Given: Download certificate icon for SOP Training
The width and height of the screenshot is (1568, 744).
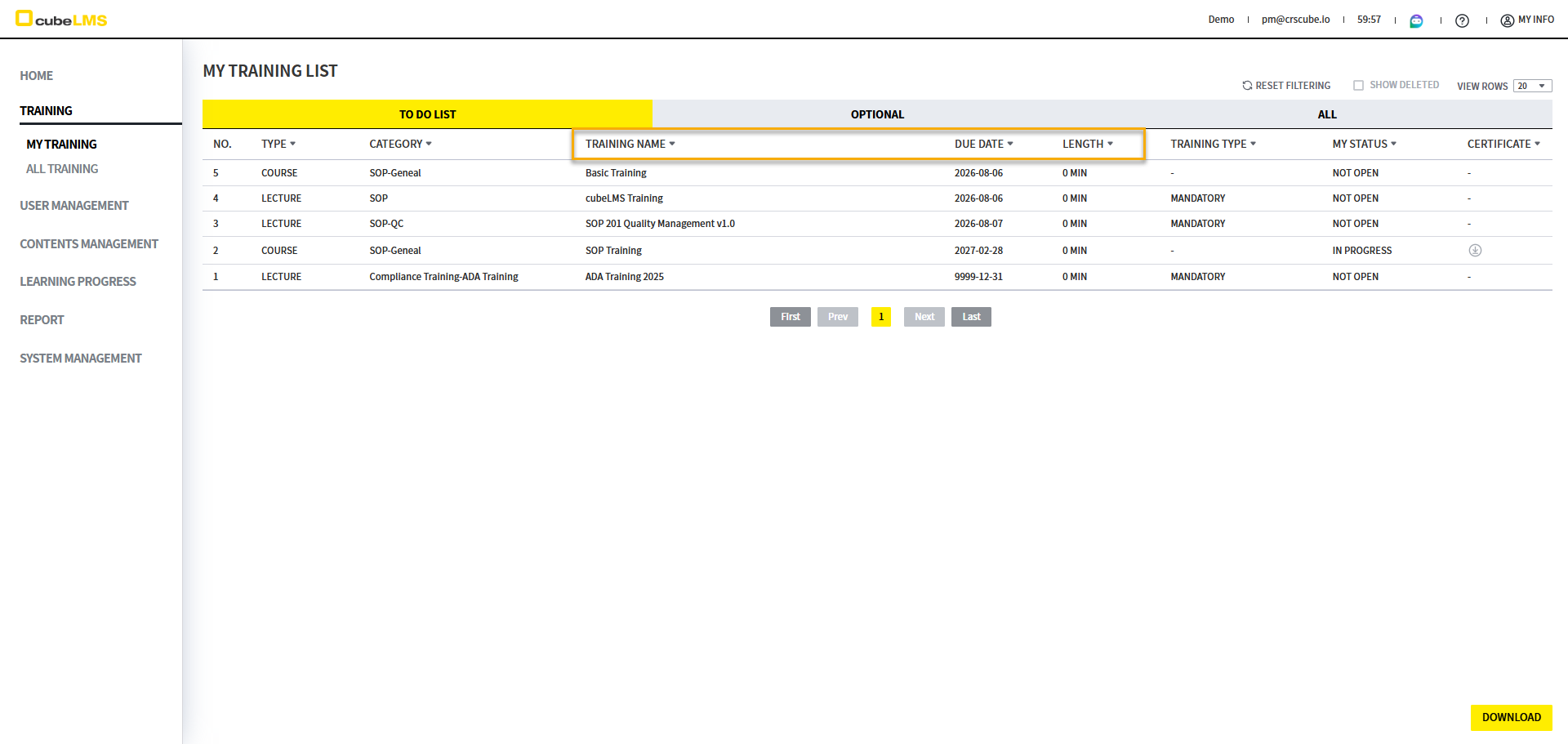Looking at the screenshot, I should [x=1474, y=251].
